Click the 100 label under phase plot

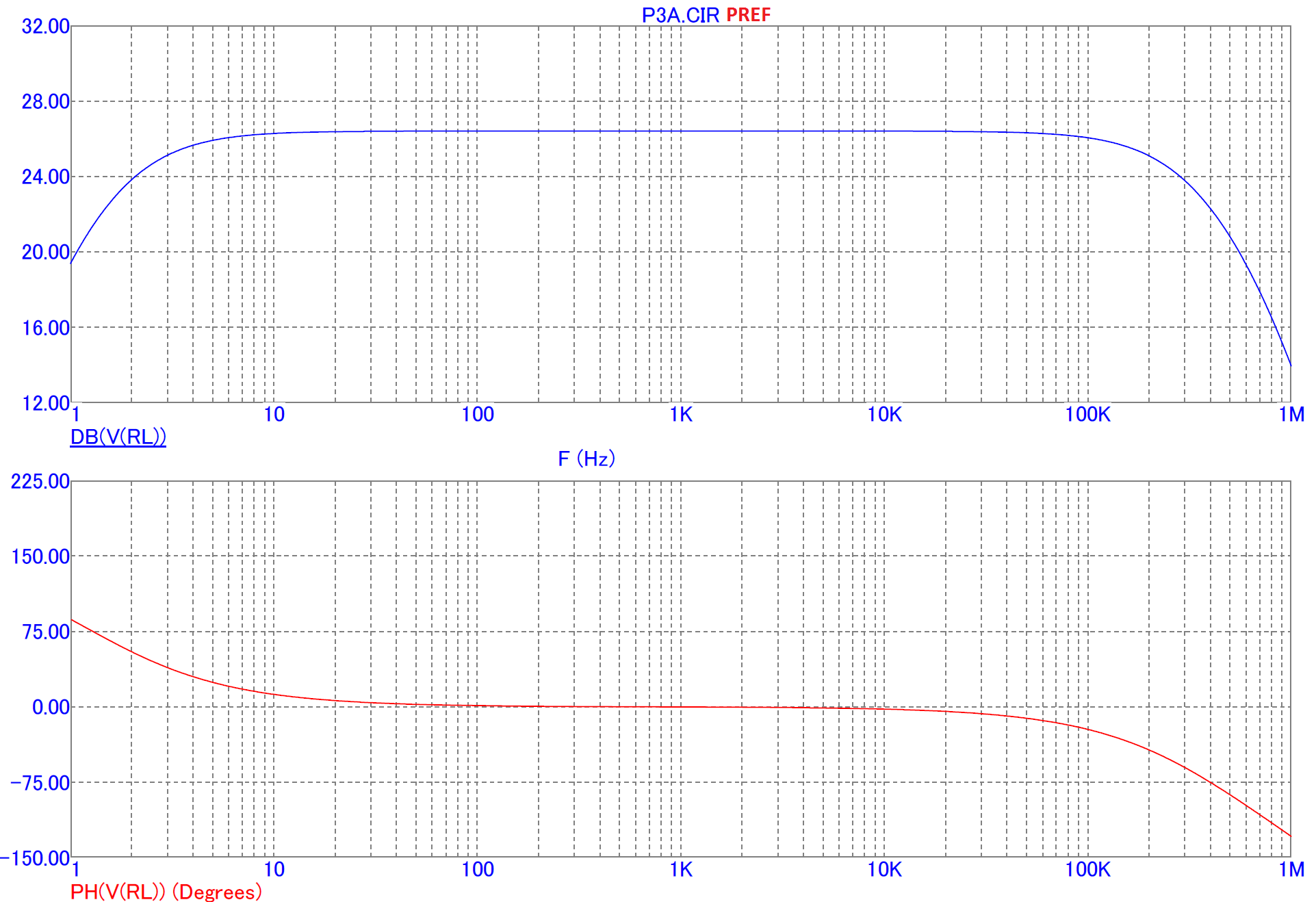point(478,870)
